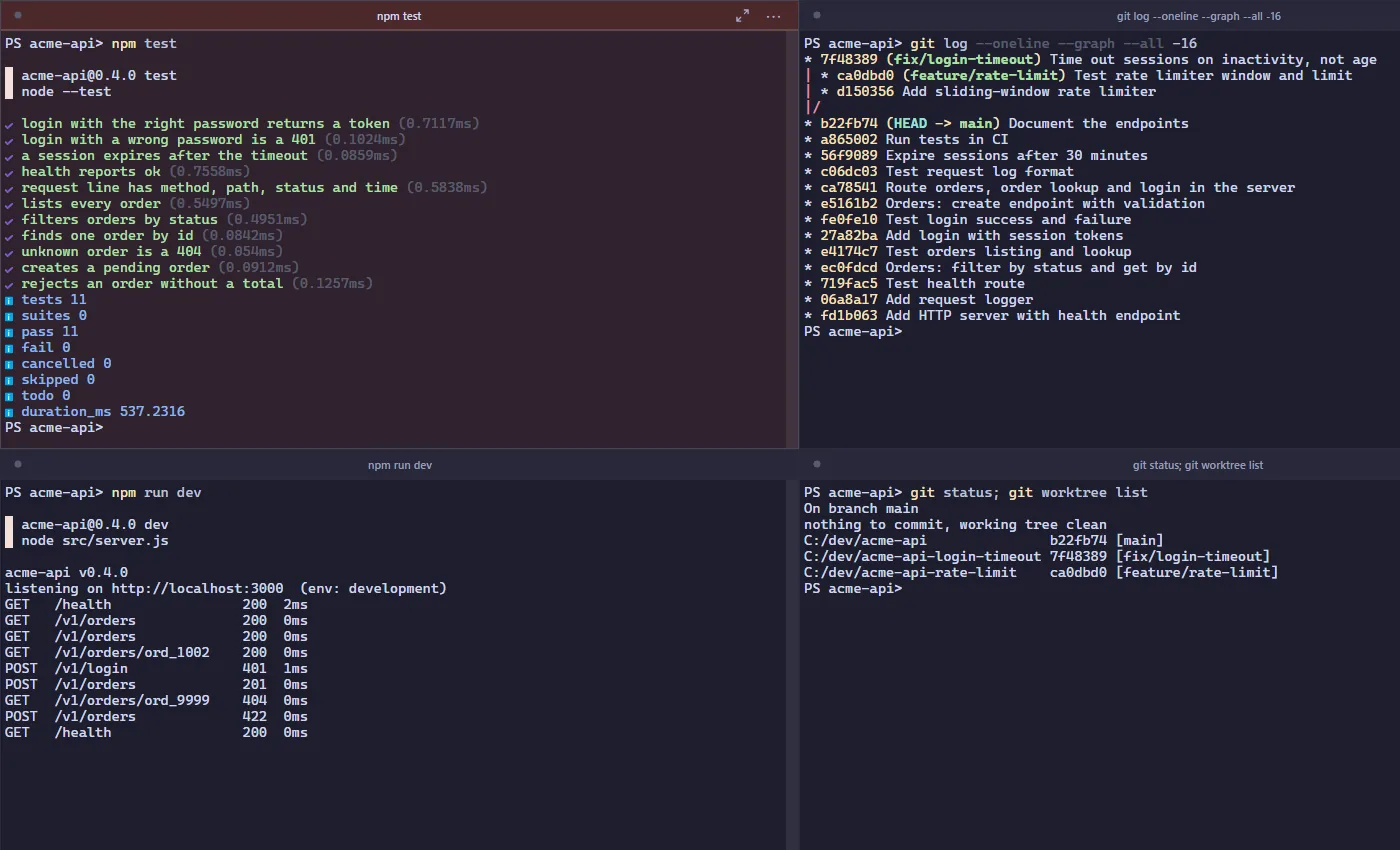Maximize the npm test pane
This screenshot has width=1400, height=850.
tap(742, 16)
